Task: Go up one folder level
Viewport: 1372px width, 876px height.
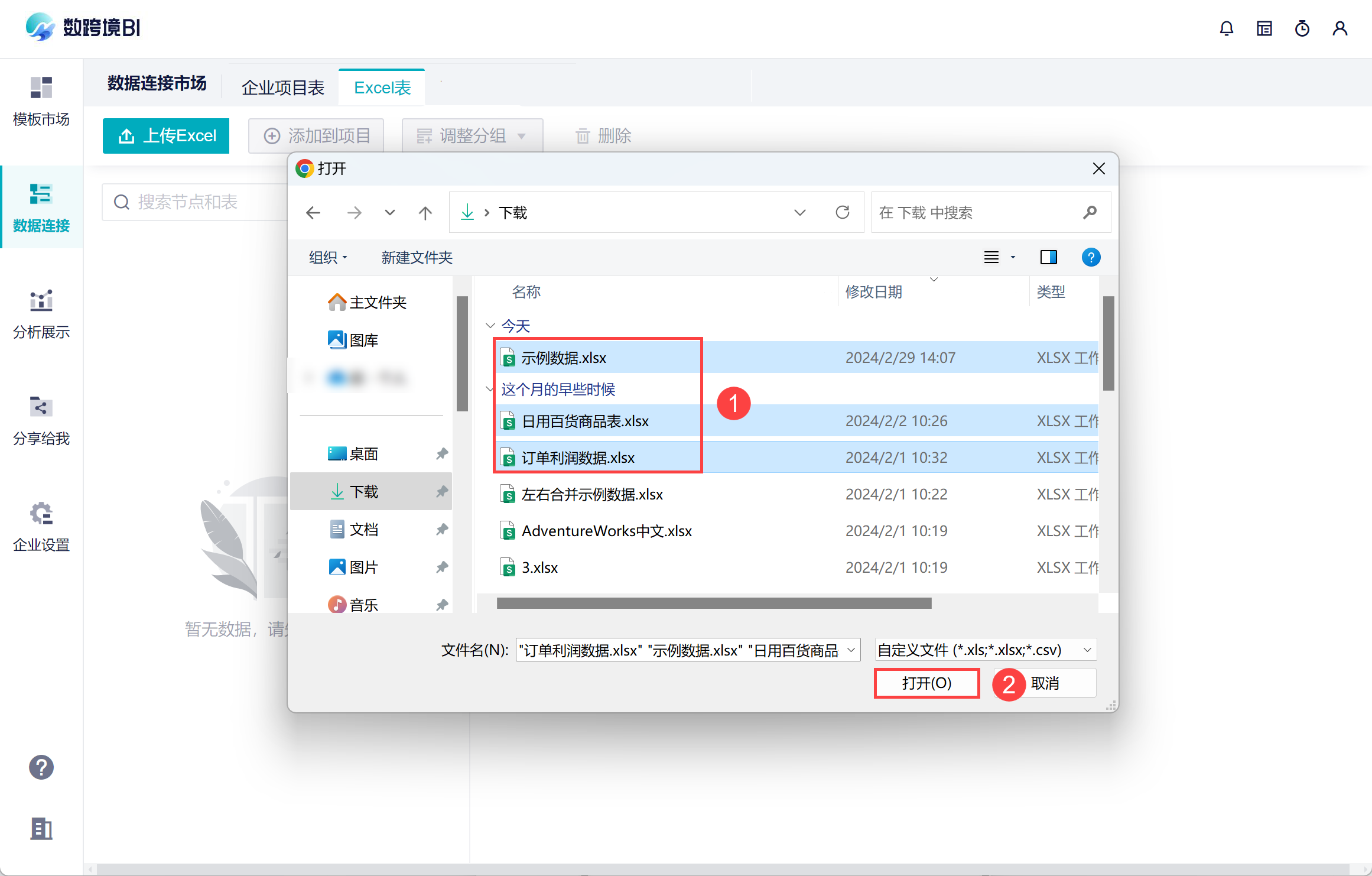Action: tap(425, 212)
